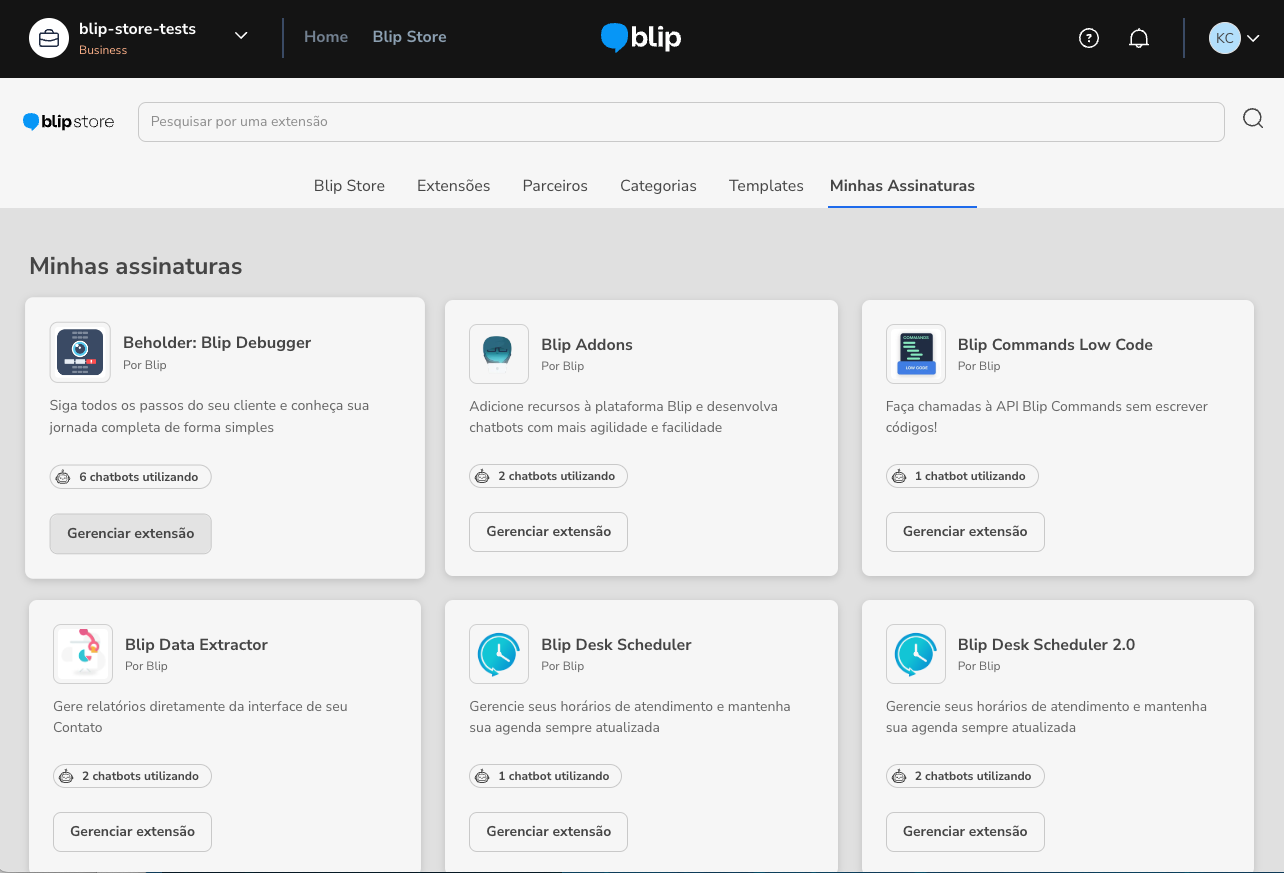
Task: Switch to the Categorias tab
Action: (x=658, y=186)
